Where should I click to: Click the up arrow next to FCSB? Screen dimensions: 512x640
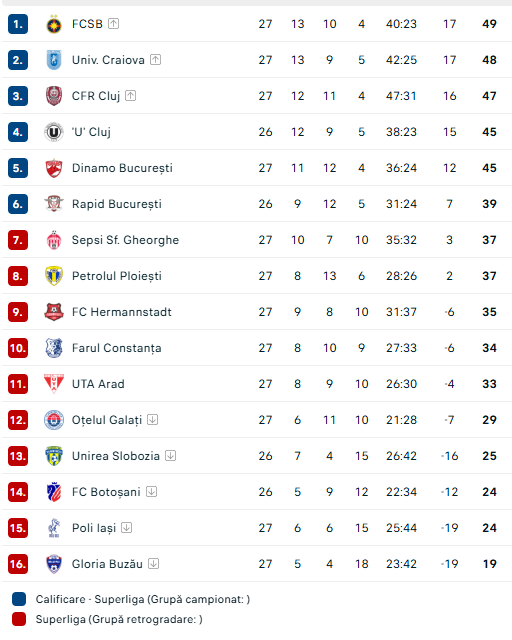[x=114, y=24]
